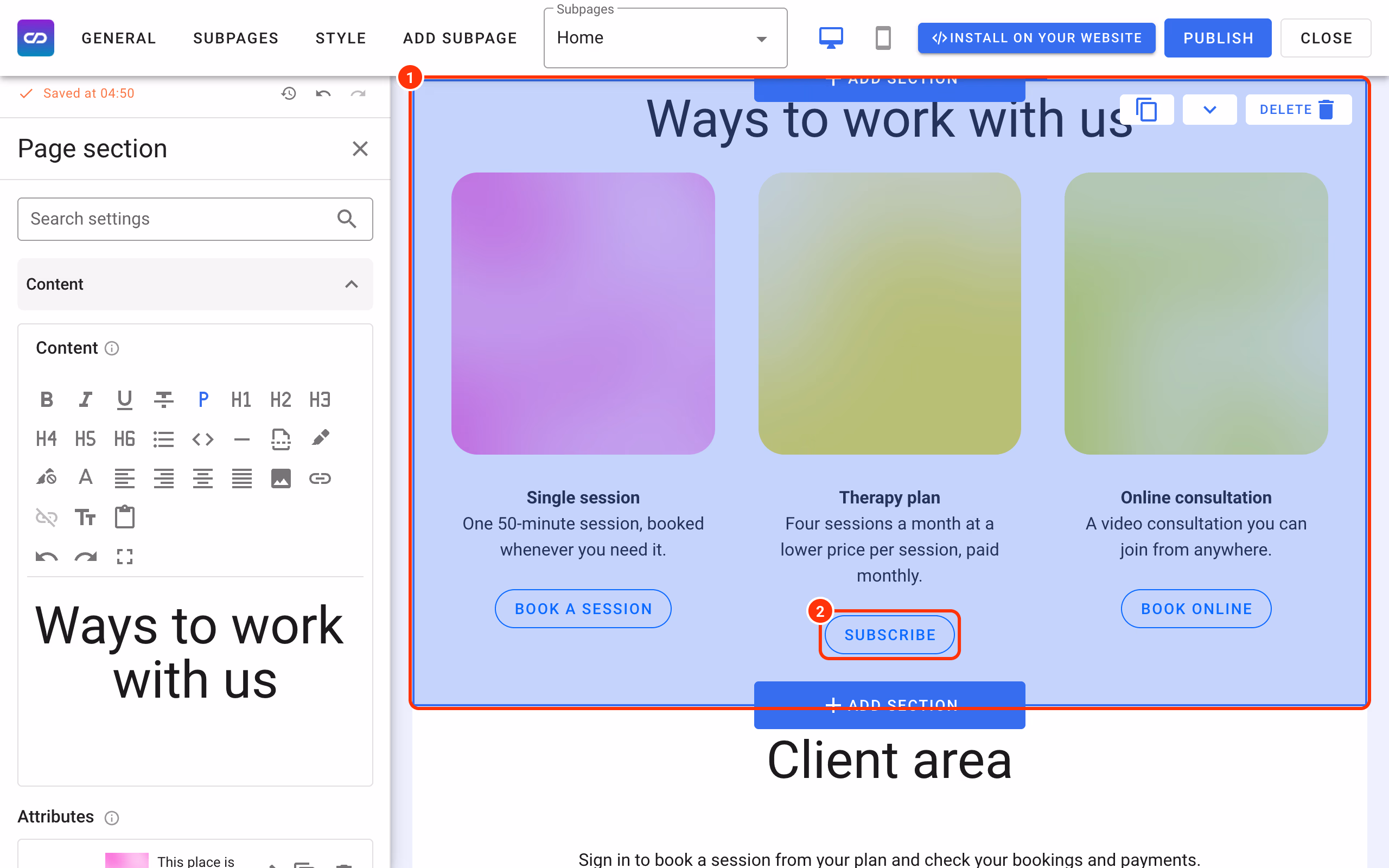Open the SUBPAGES menu

click(236, 38)
